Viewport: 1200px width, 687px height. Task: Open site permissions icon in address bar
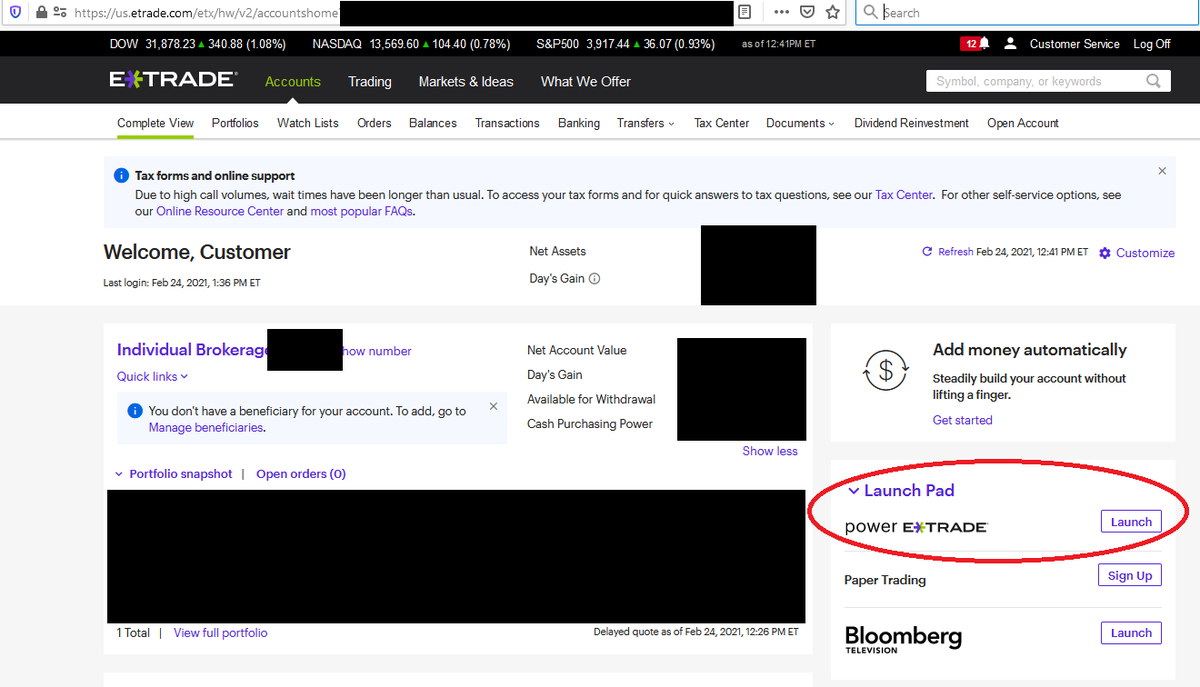[60, 12]
